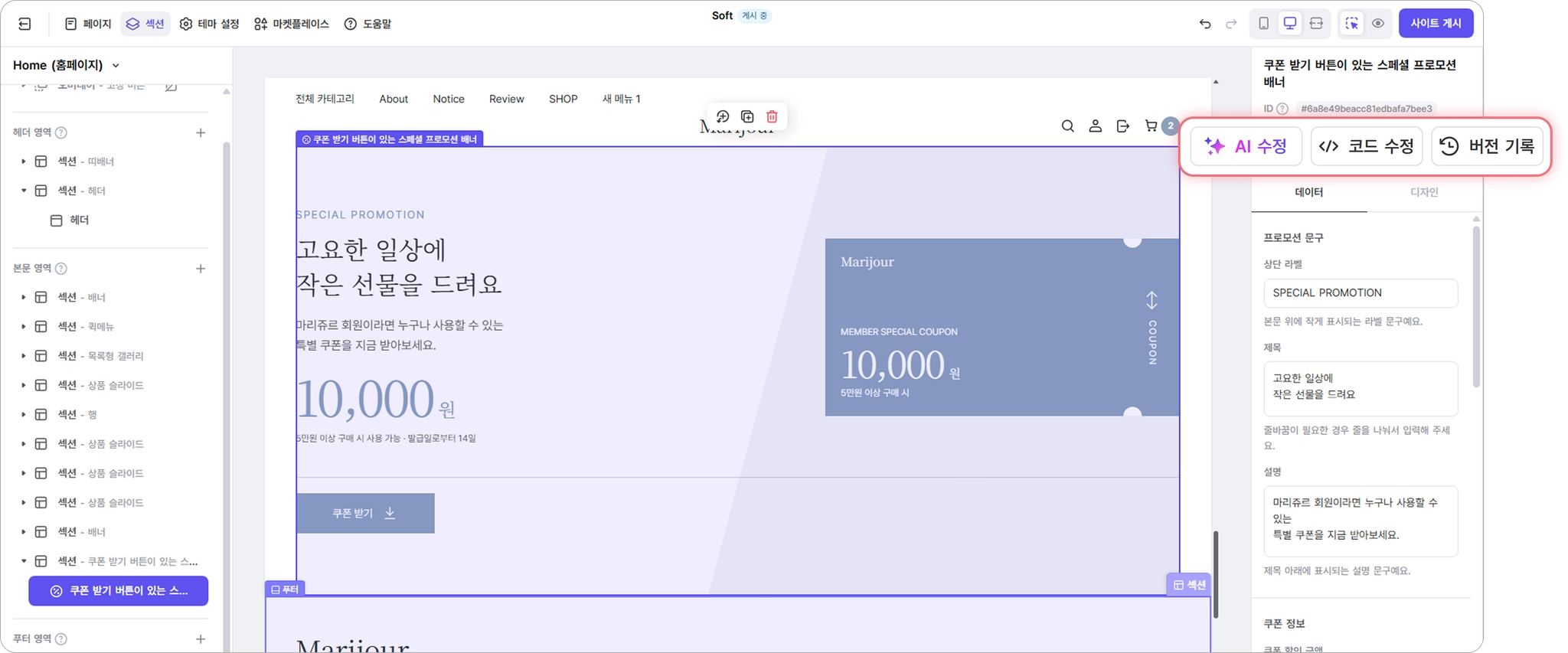Click the 섹션 badge on canvas
1568x653 pixels.
1189,585
